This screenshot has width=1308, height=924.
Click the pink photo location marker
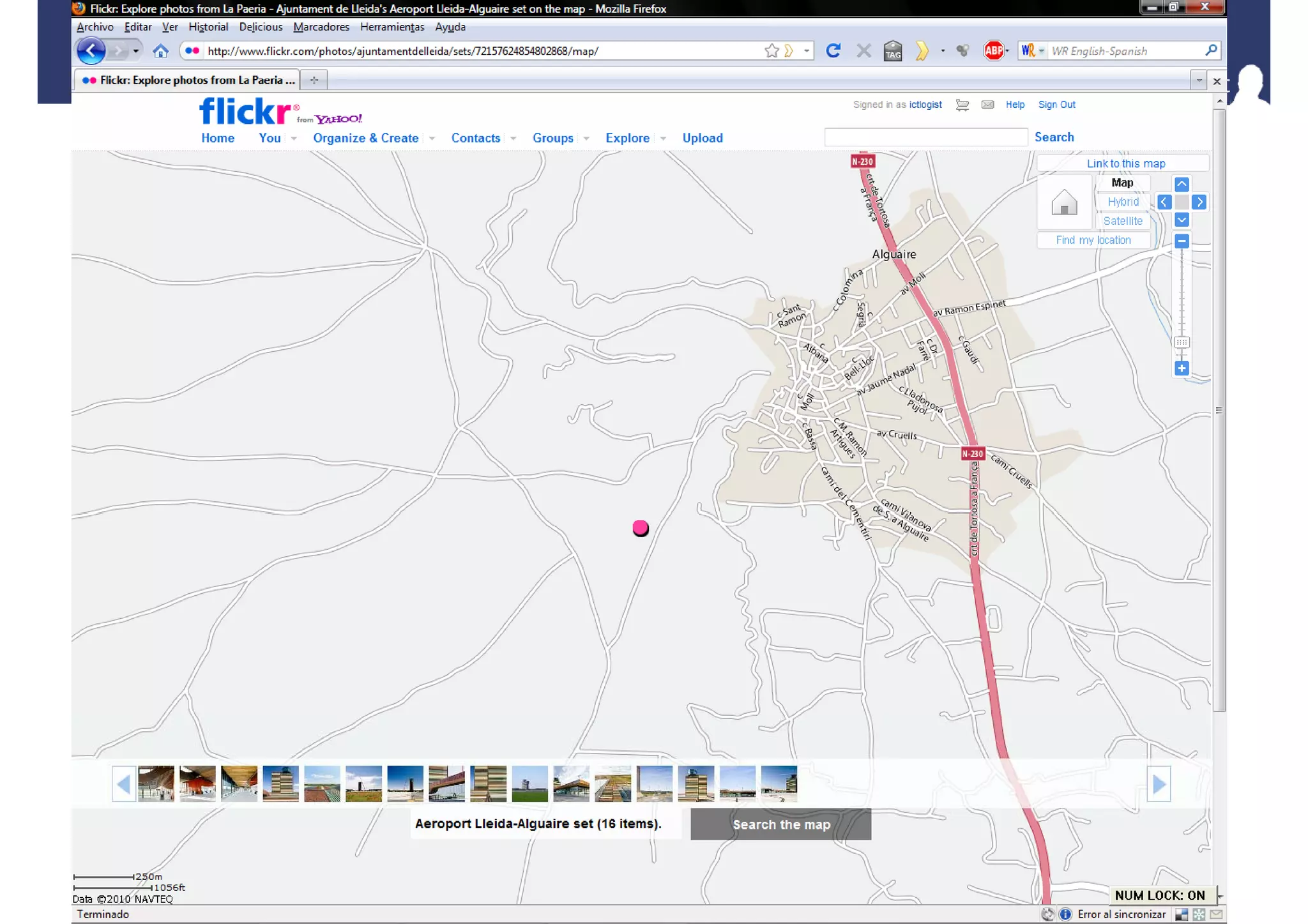[x=640, y=527]
